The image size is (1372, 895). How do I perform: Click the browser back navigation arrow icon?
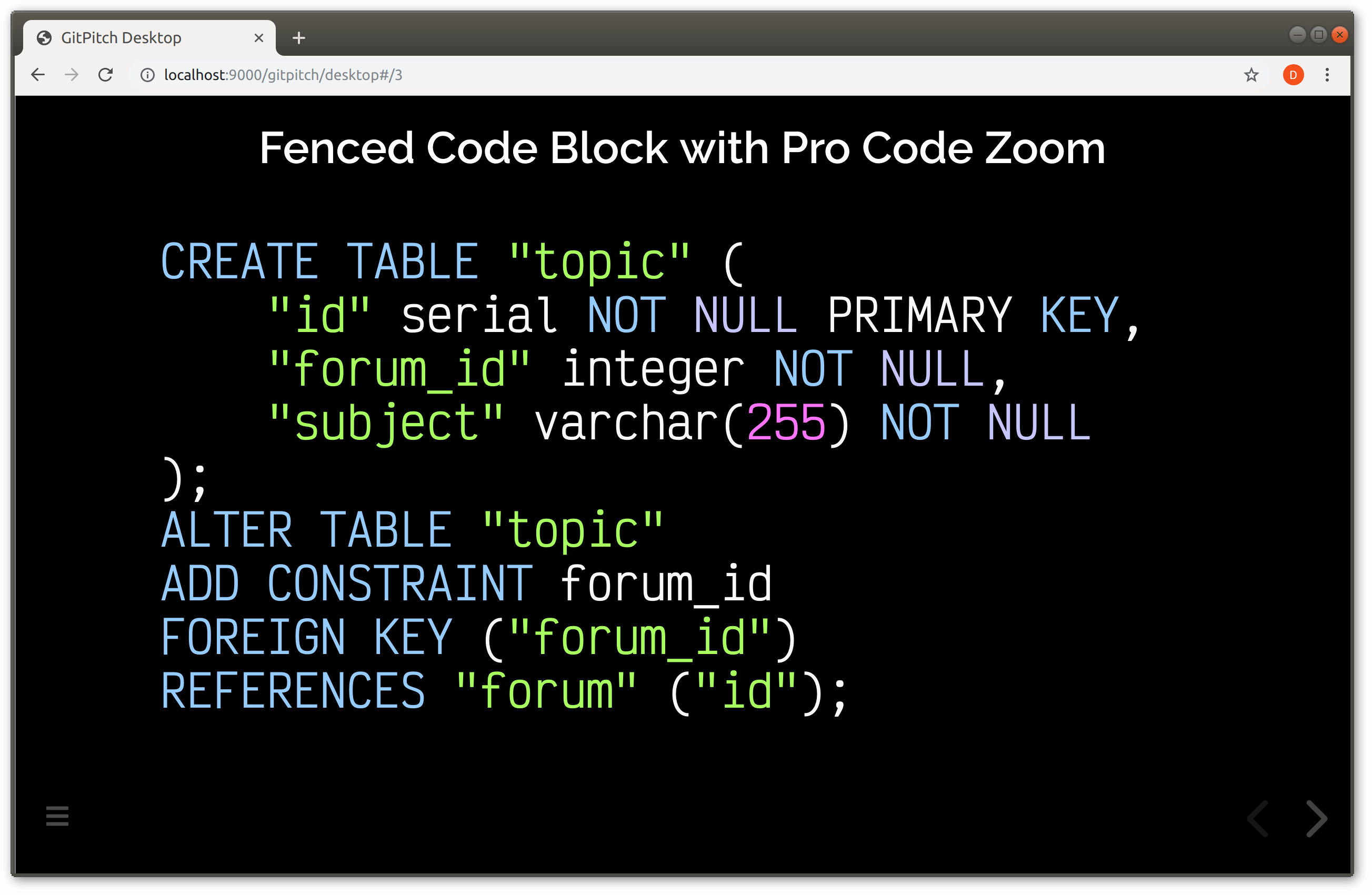37,75
